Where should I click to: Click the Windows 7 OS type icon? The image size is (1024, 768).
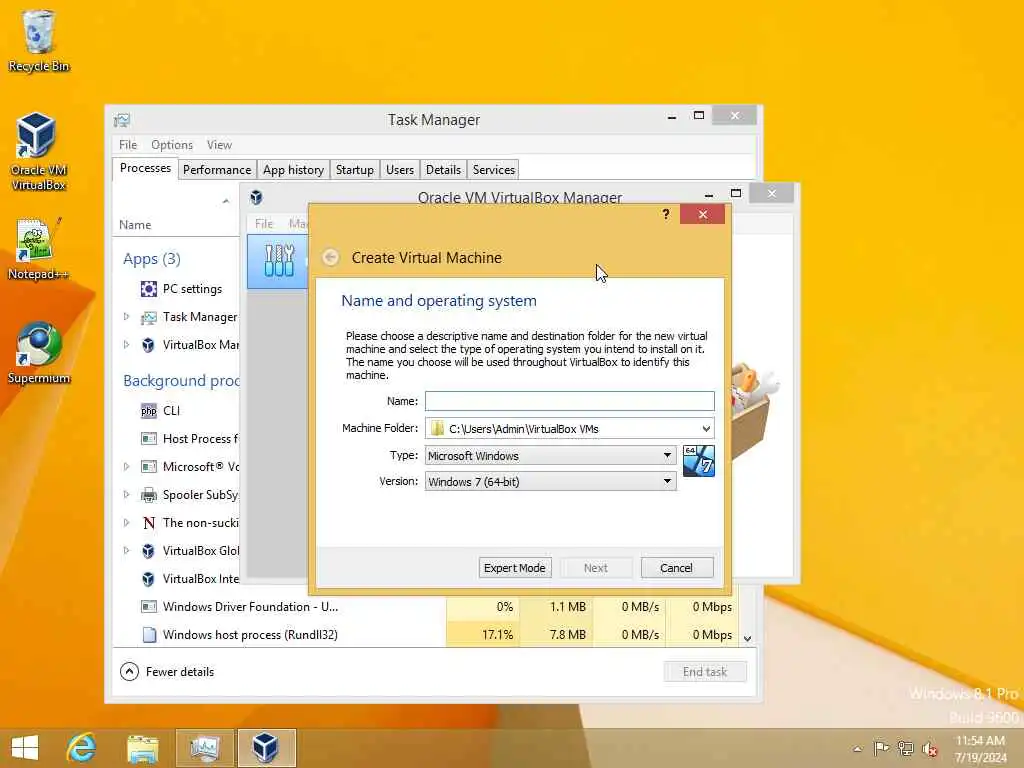click(x=699, y=461)
